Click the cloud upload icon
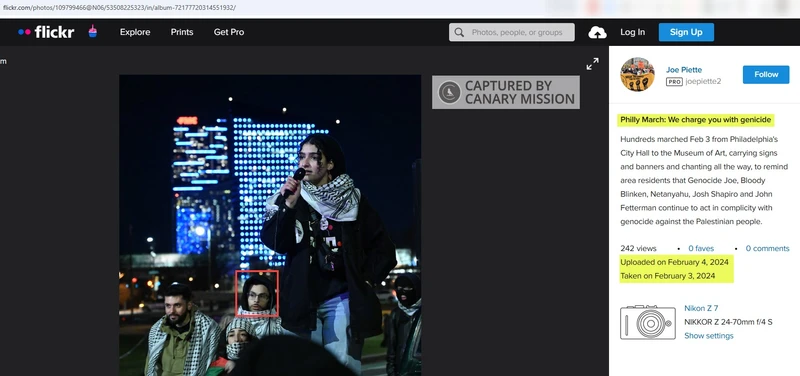This screenshot has height=376, width=800. [x=597, y=33]
